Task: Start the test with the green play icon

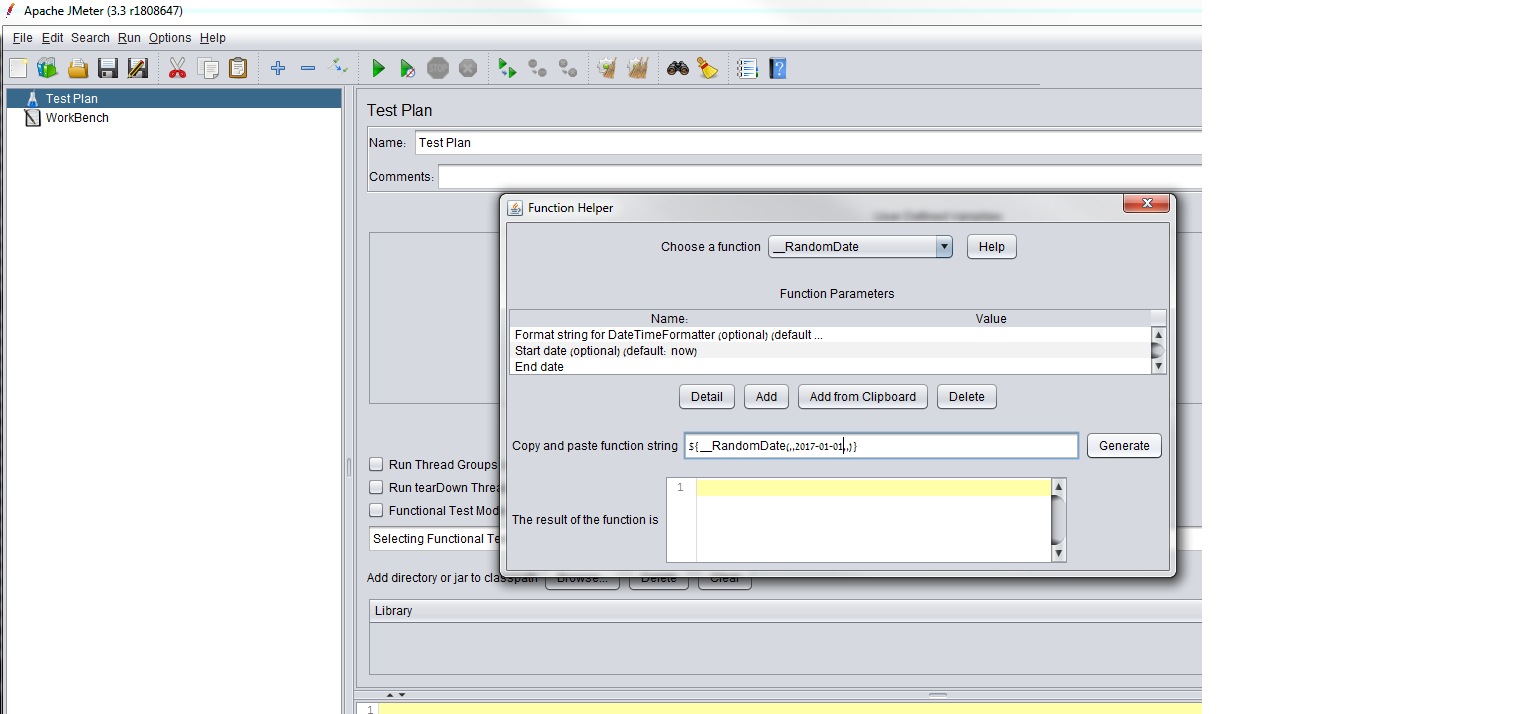Action: pyautogui.click(x=378, y=68)
